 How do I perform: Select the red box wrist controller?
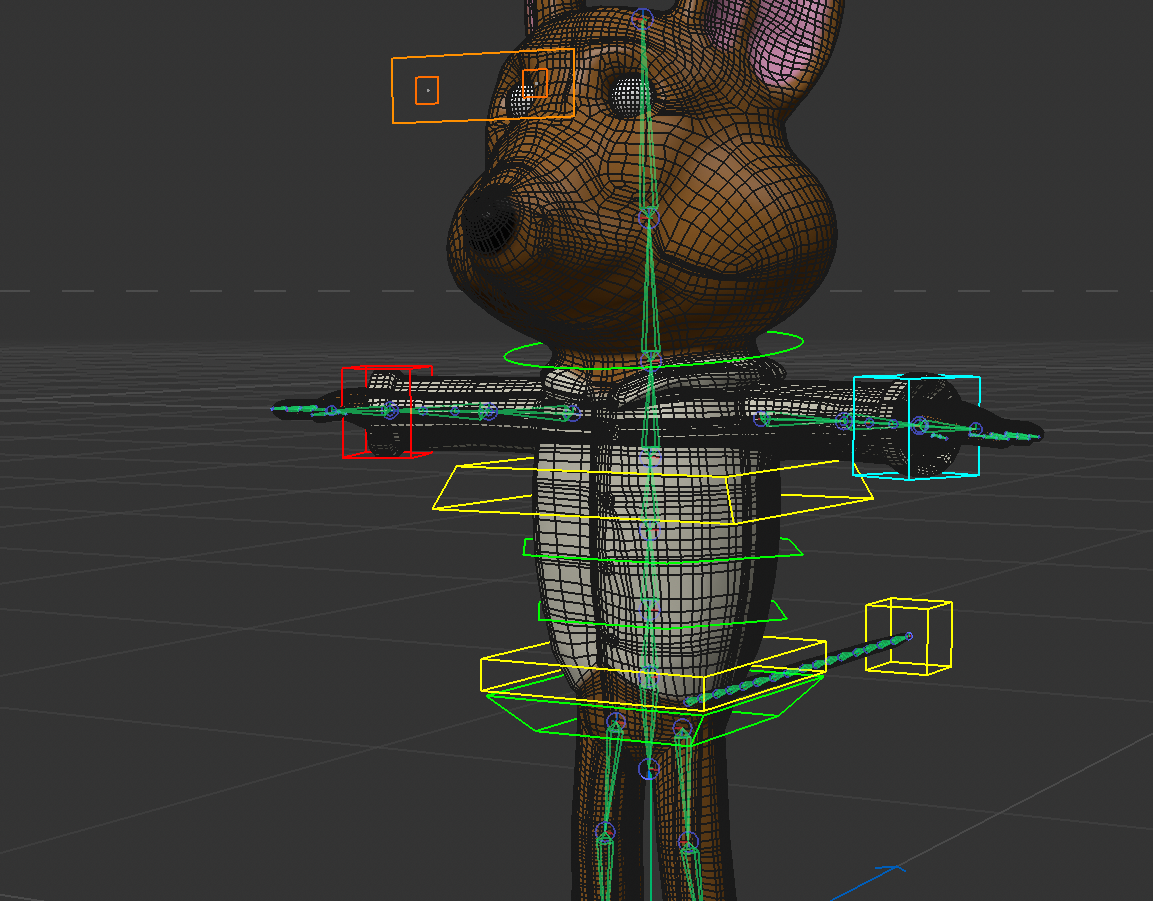(387, 411)
